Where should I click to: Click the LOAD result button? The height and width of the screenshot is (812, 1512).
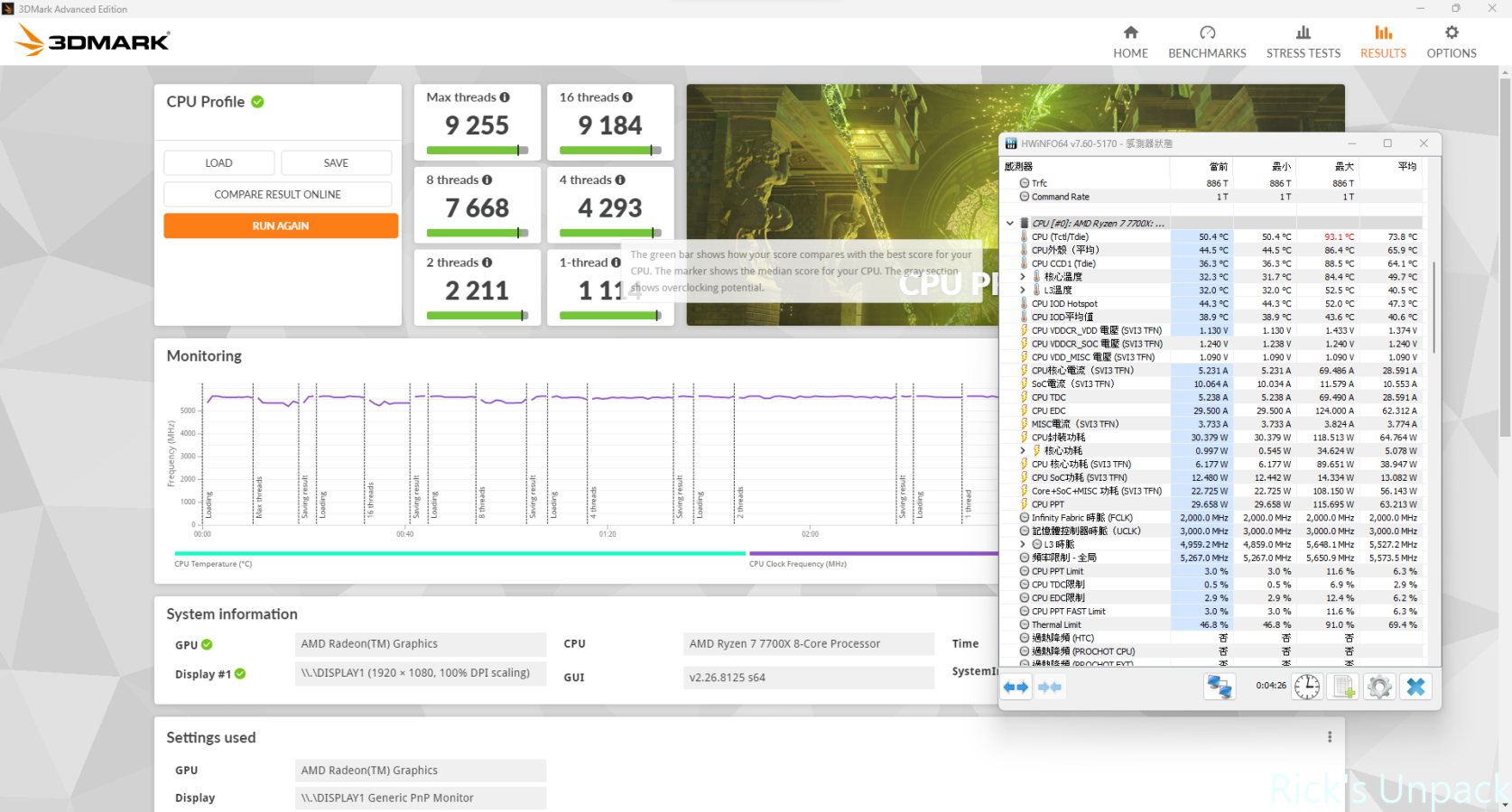tap(219, 163)
